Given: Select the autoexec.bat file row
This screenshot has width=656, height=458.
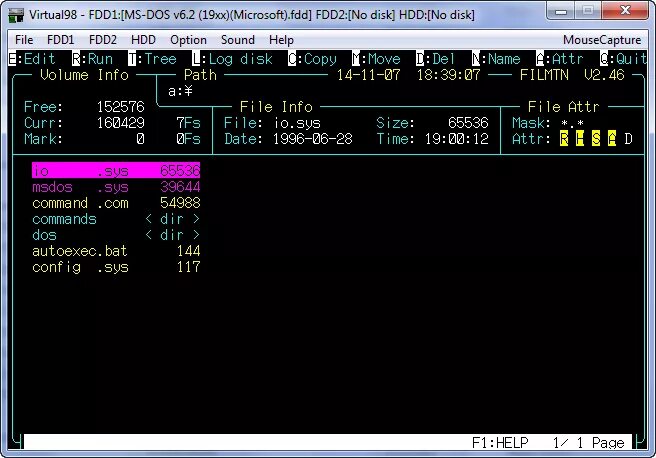Looking at the screenshot, I should point(116,251).
